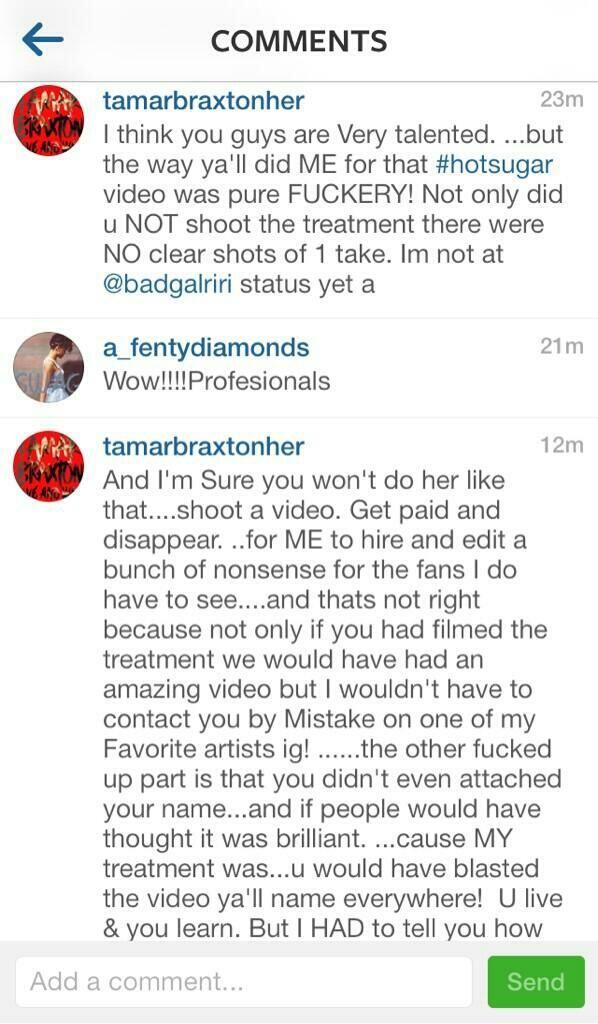Open tamarbraxtonher avatar on 23m comment
This screenshot has width=598, height=1024.
click(x=48, y=120)
